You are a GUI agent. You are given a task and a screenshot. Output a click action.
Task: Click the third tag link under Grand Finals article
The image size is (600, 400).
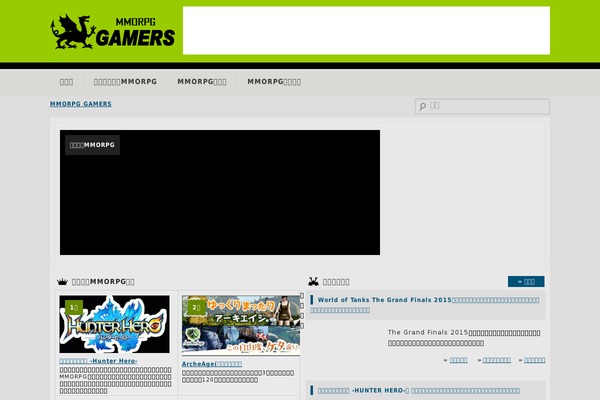click(535, 360)
